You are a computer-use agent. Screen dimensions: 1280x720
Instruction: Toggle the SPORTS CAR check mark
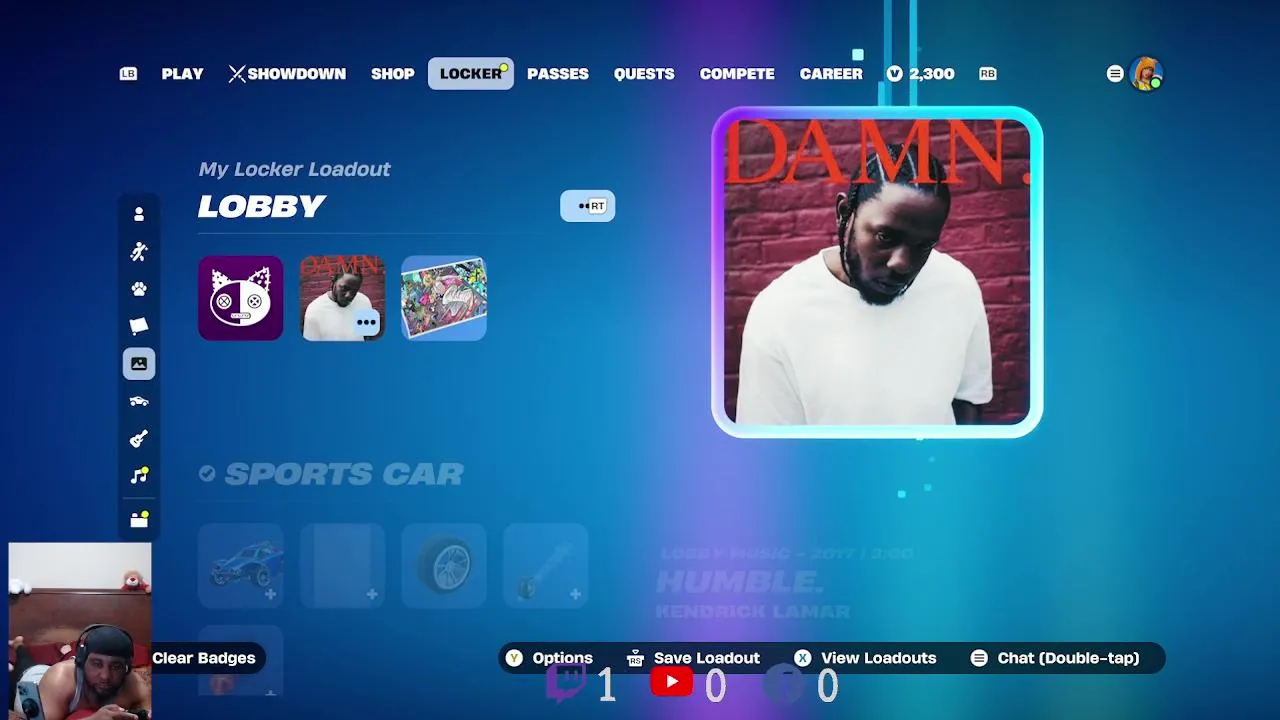(x=207, y=473)
